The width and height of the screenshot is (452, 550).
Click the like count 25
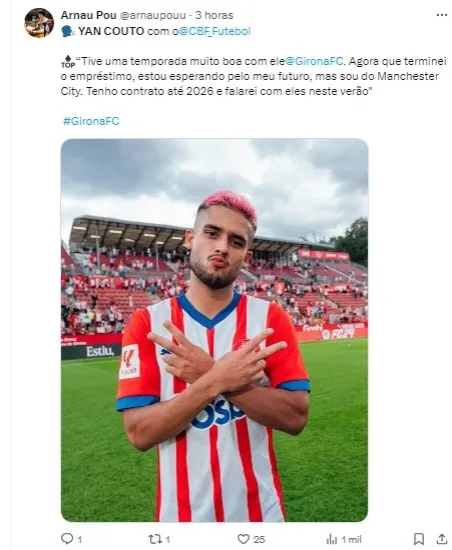point(259,539)
